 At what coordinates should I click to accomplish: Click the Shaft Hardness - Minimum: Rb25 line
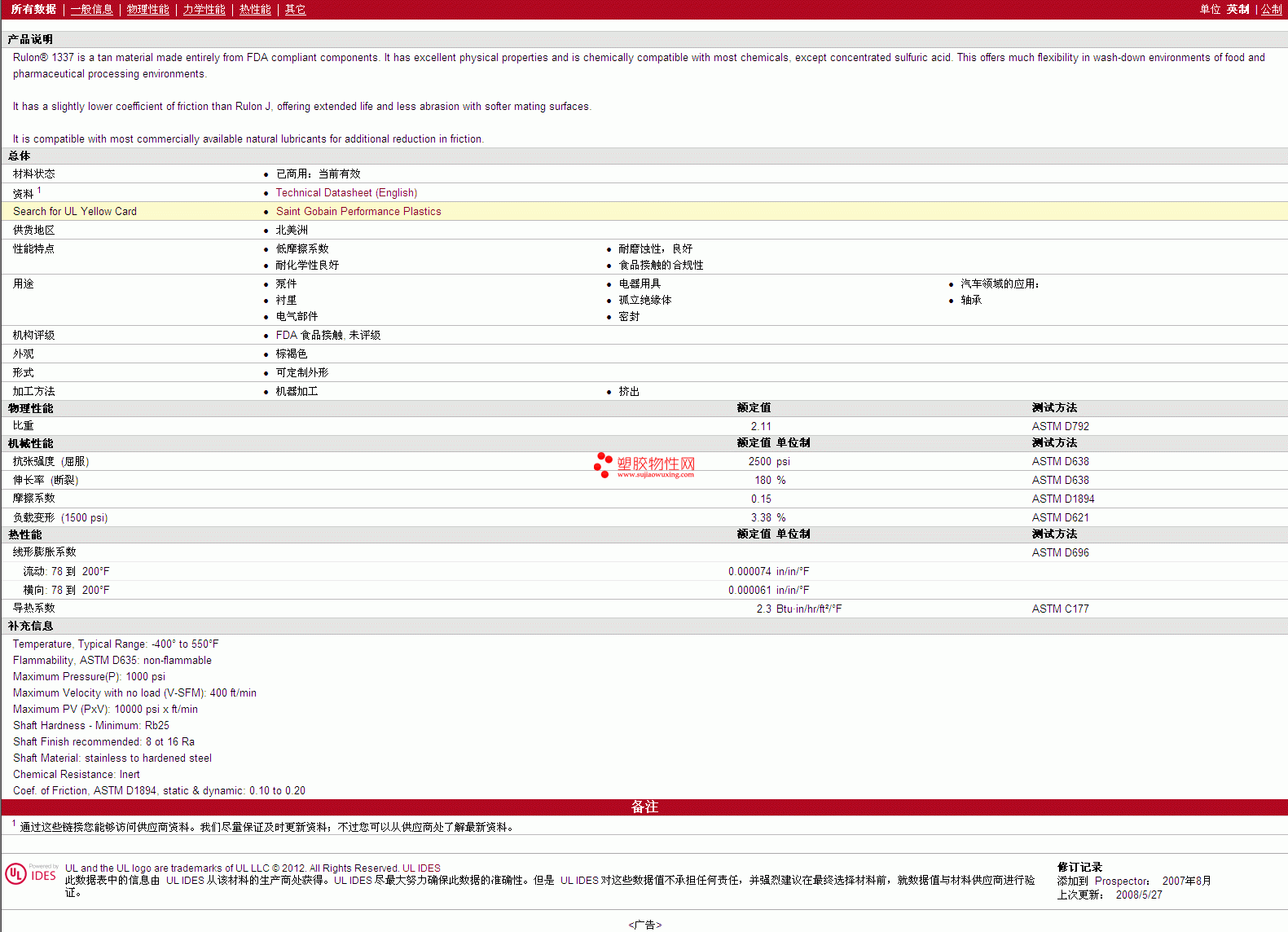[x=91, y=726]
